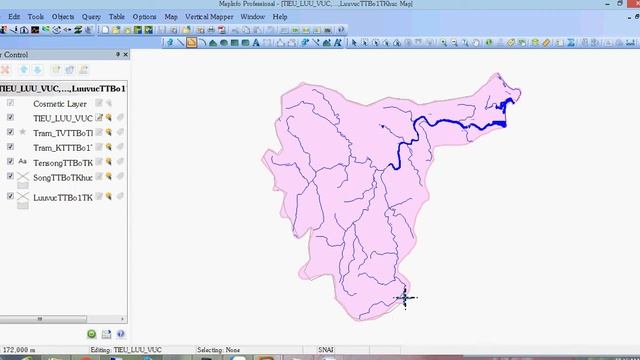This screenshot has width=640, height=360.
Task: Click the Print toolbar icon
Action: tap(211, 30)
